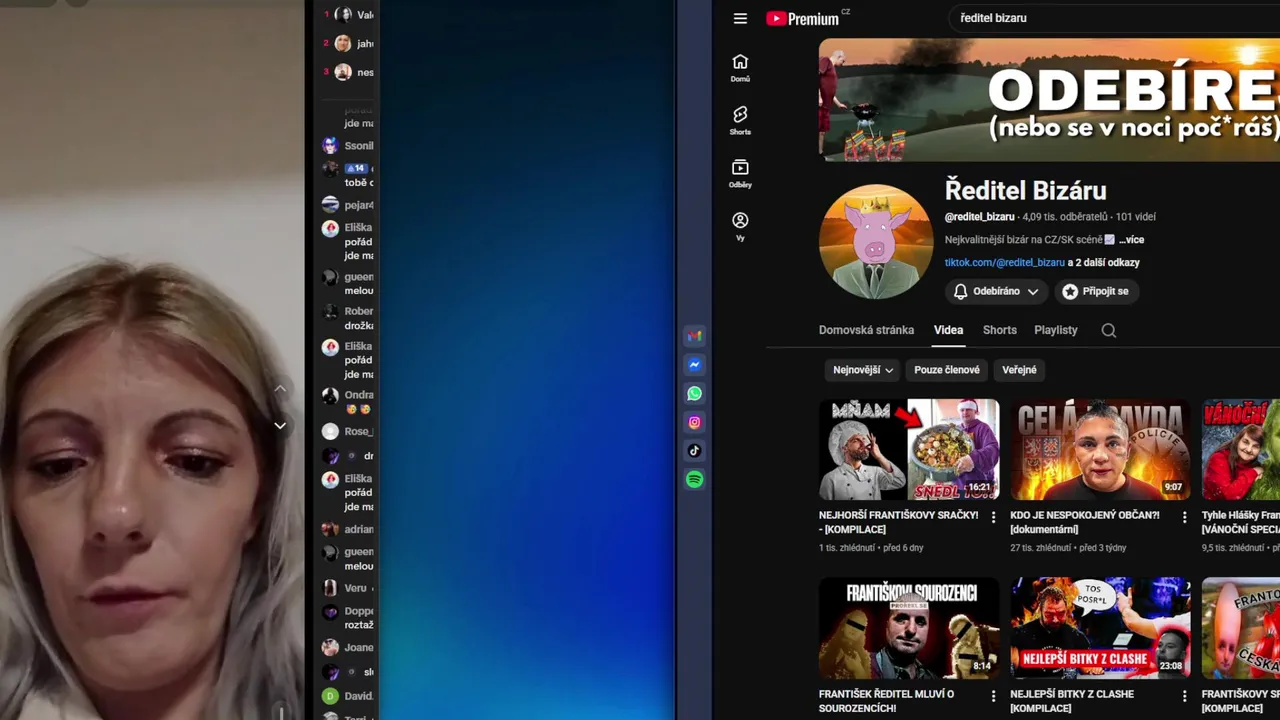
Task: Click the CELÁ PRAVDA 9:07 thumbnail
Action: pos(1100,449)
